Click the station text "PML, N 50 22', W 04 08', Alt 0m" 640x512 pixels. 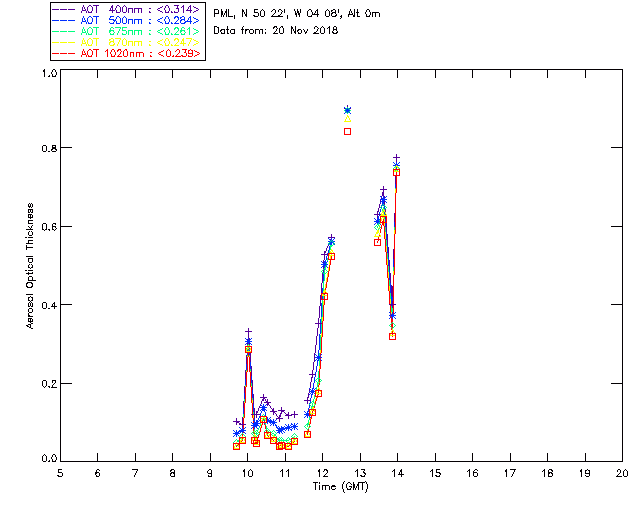297,14
